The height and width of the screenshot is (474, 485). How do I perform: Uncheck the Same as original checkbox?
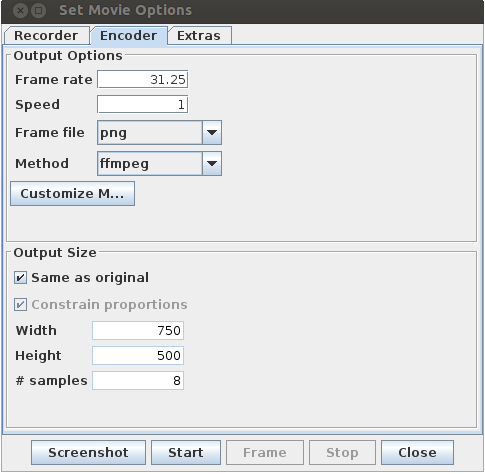pos(20,277)
